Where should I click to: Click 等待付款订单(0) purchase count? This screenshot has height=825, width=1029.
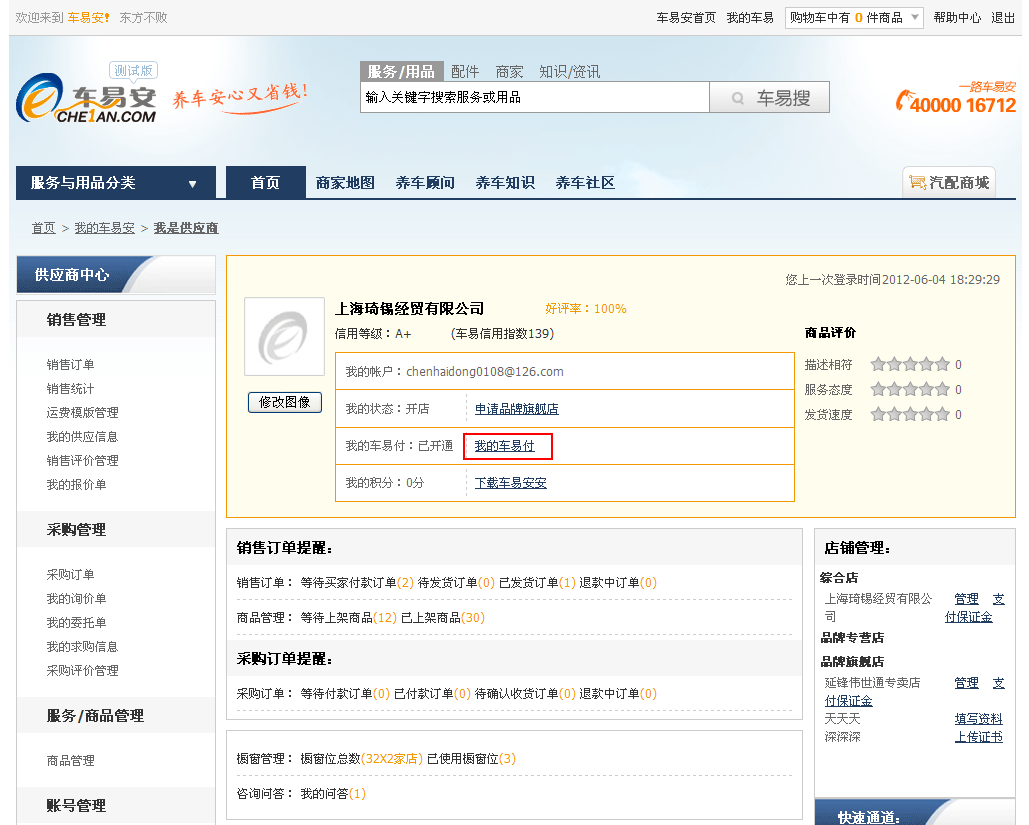[345, 694]
